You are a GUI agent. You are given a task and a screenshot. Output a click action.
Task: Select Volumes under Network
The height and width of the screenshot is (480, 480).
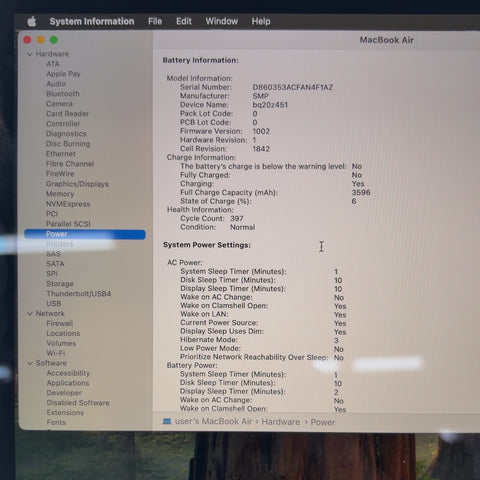click(x=61, y=343)
